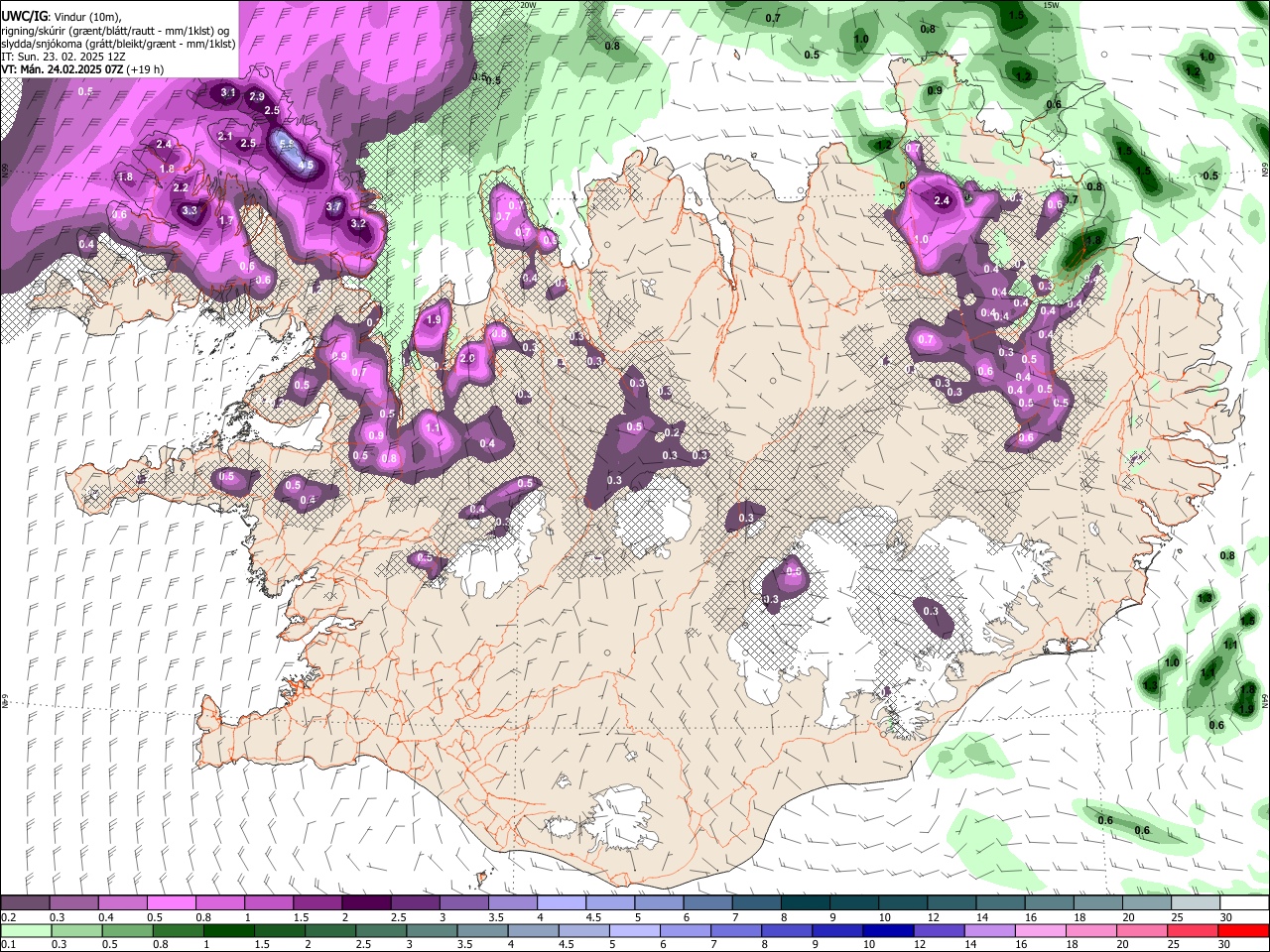The width and height of the screenshot is (1270, 952).
Task: Click the 2.0 snowfall value
Action: 468,358
